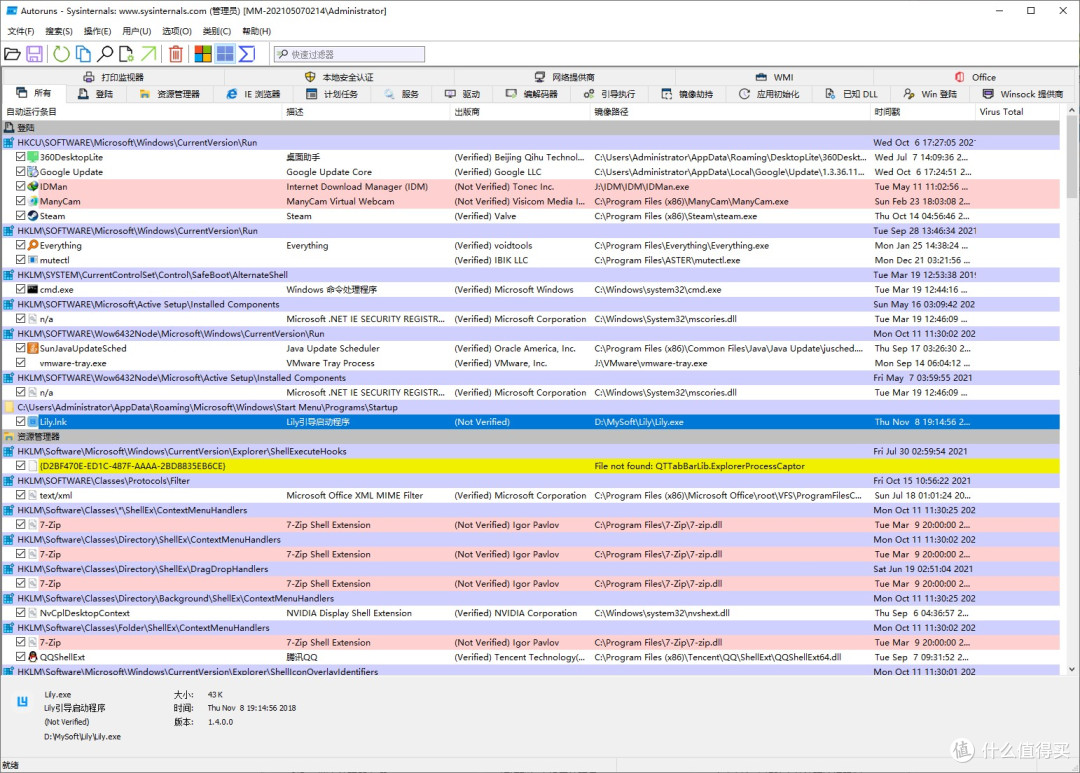Image resolution: width=1080 pixels, height=773 pixels.
Task: Switch to the 已知 DLL tab
Action: pyautogui.click(x=851, y=94)
